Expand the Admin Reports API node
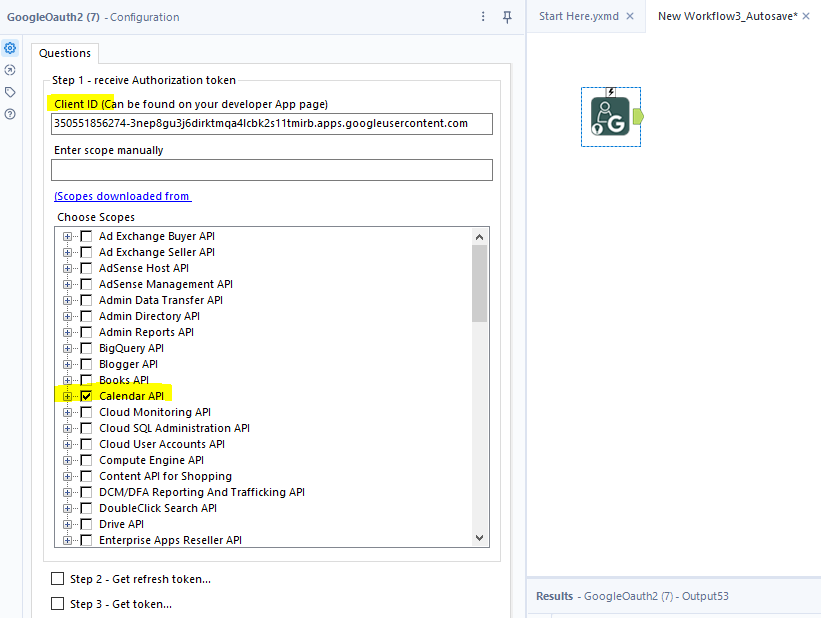This screenshot has width=821, height=618. 67,332
